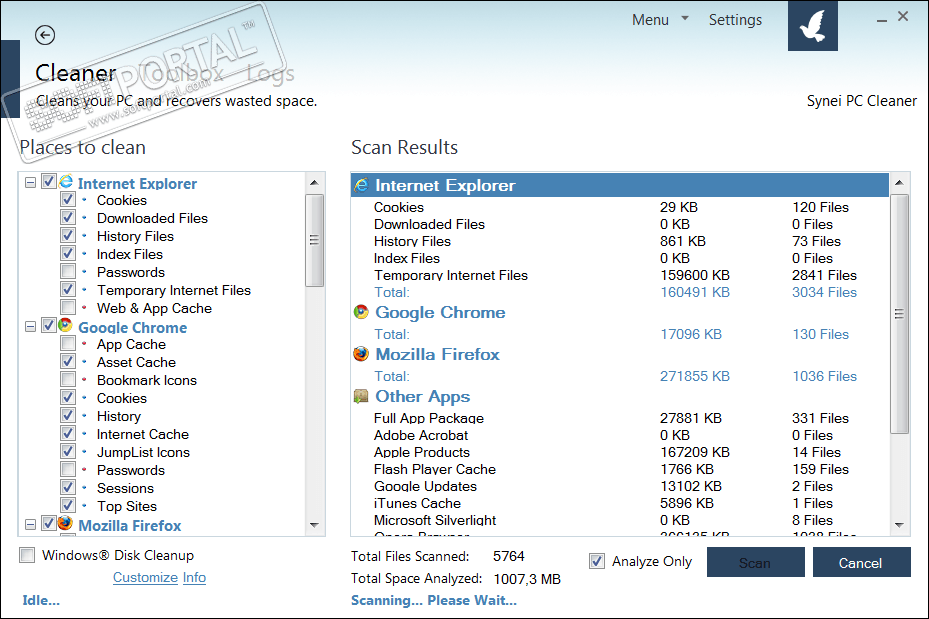Switch to the Logs tab

(x=271, y=73)
